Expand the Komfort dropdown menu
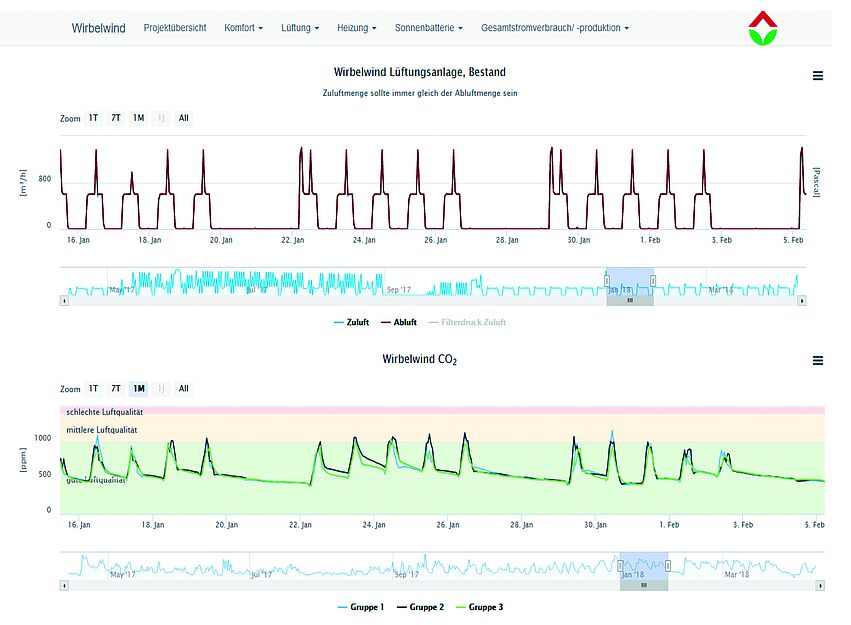This screenshot has height=625, width=851. coord(243,28)
